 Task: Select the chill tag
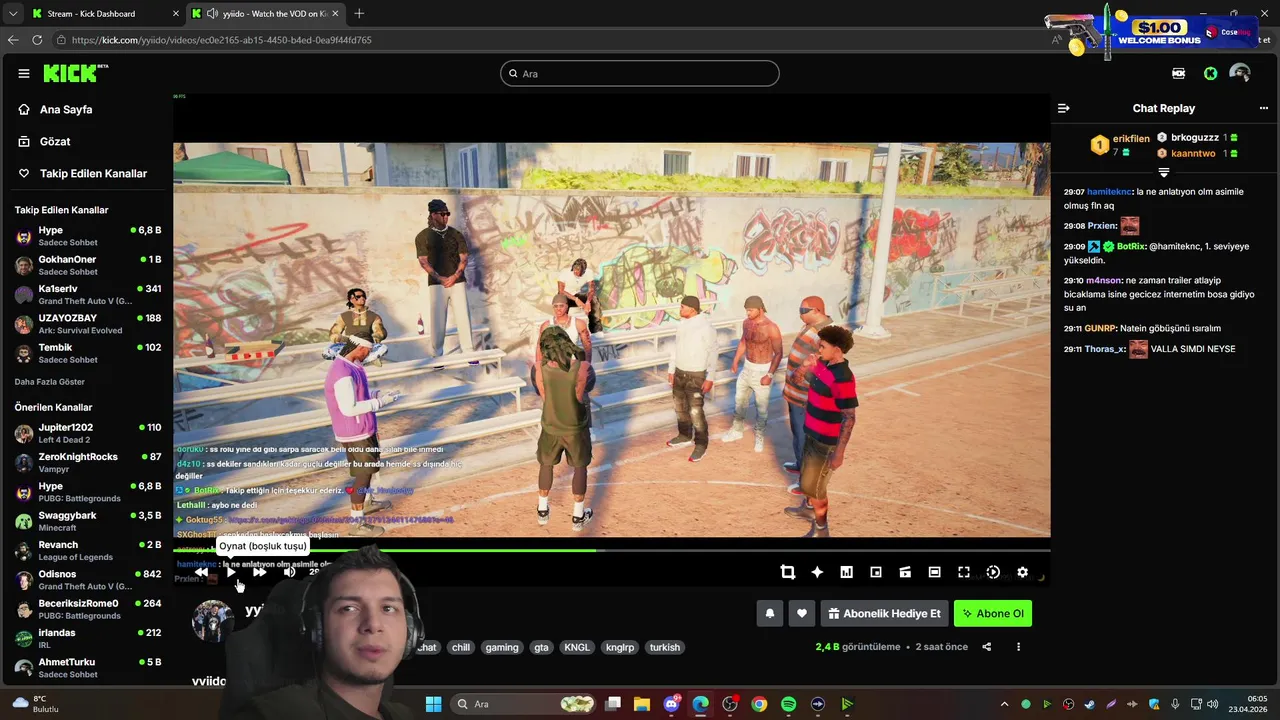coord(461,647)
